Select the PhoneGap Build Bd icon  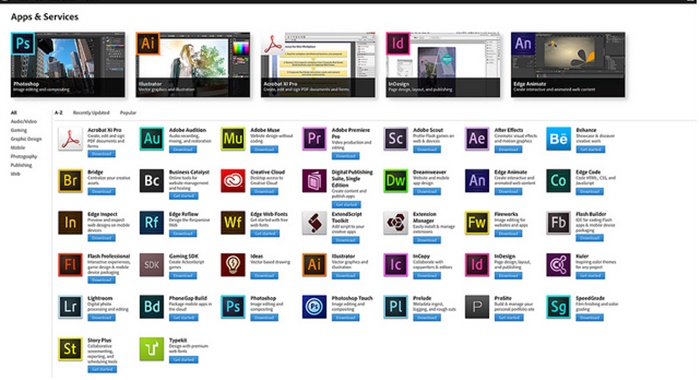151,307
